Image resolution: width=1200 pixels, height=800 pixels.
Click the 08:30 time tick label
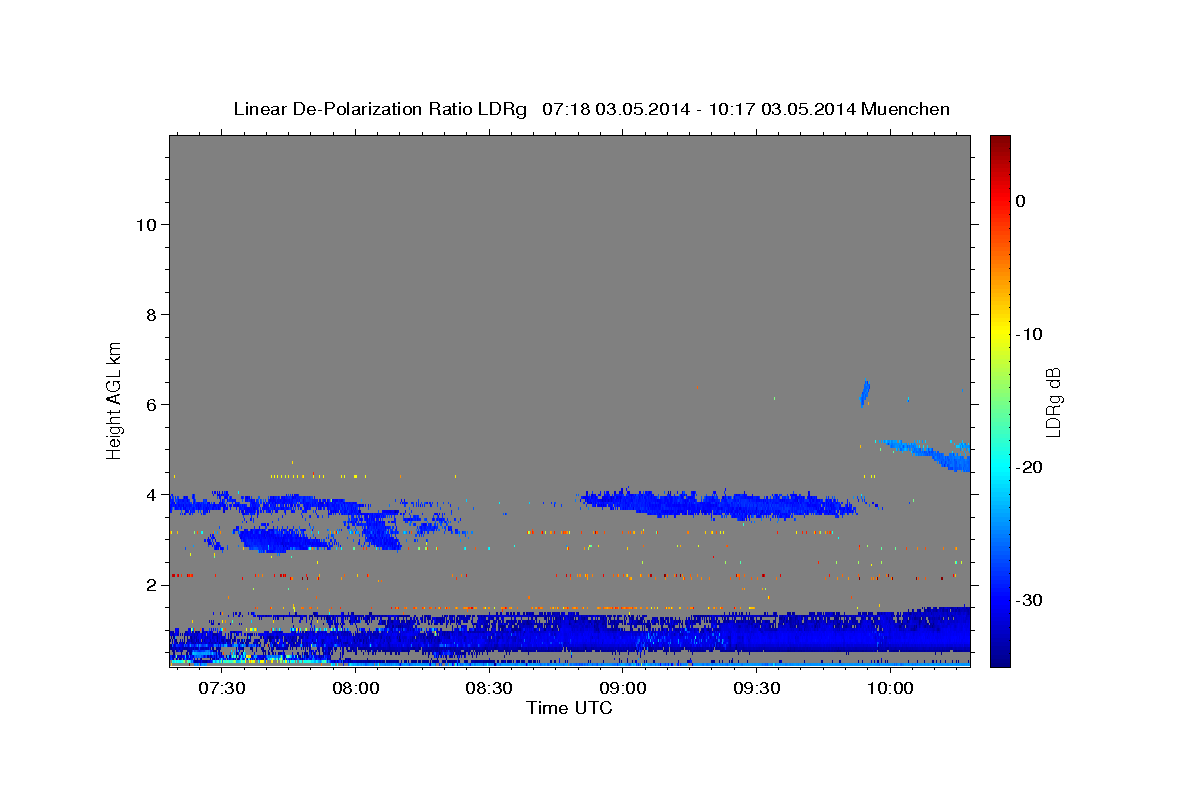click(489, 688)
